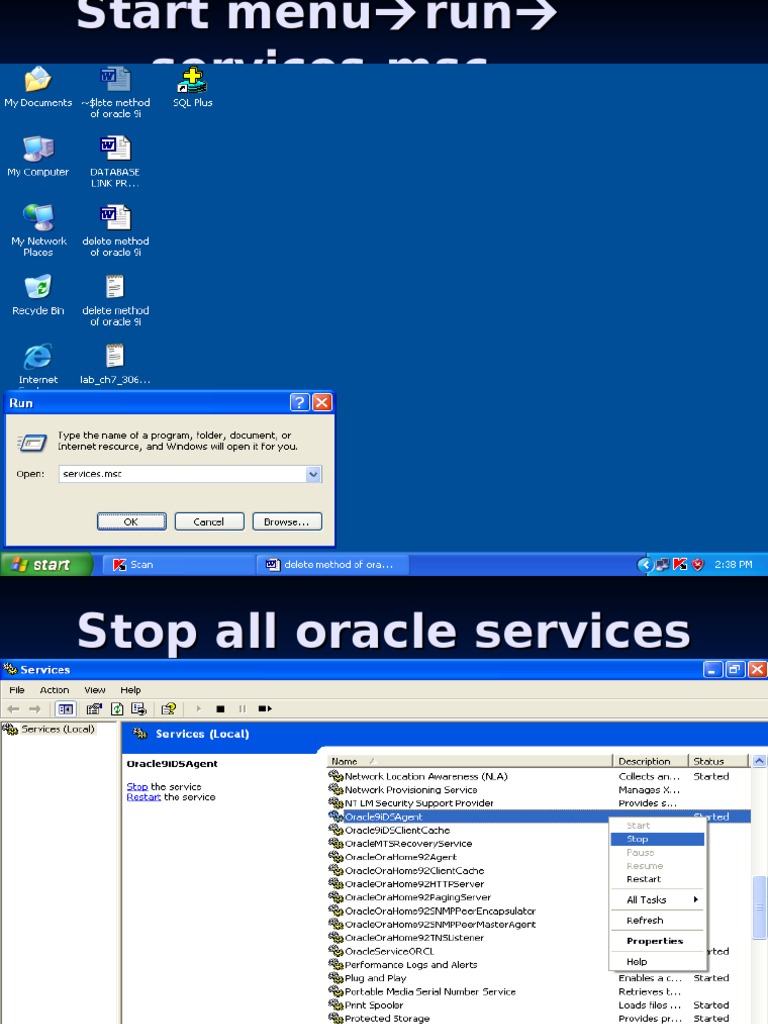Image resolution: width=768 pixels, height=1024 pixels.
Task: Click the Windows start button
Action: tap(46, 564)
